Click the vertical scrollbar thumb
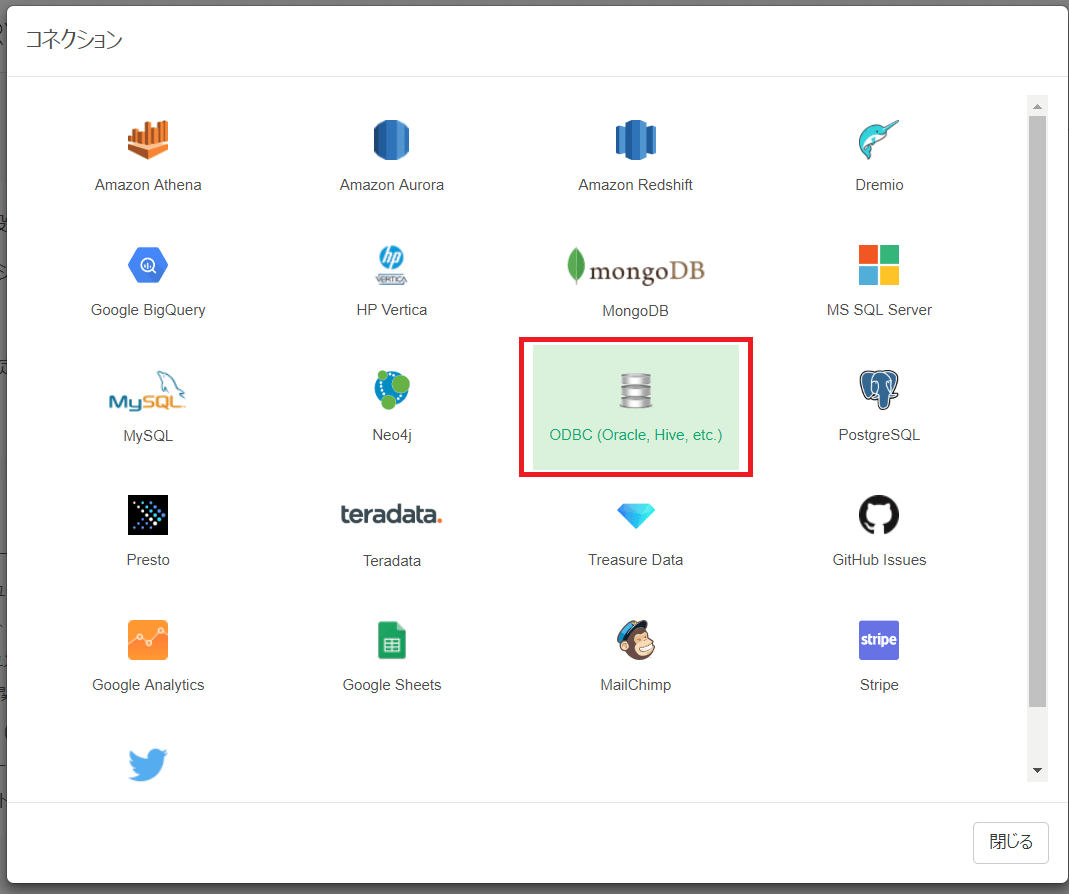This screenshot has height=894, width=1069. click(1037, 411)
